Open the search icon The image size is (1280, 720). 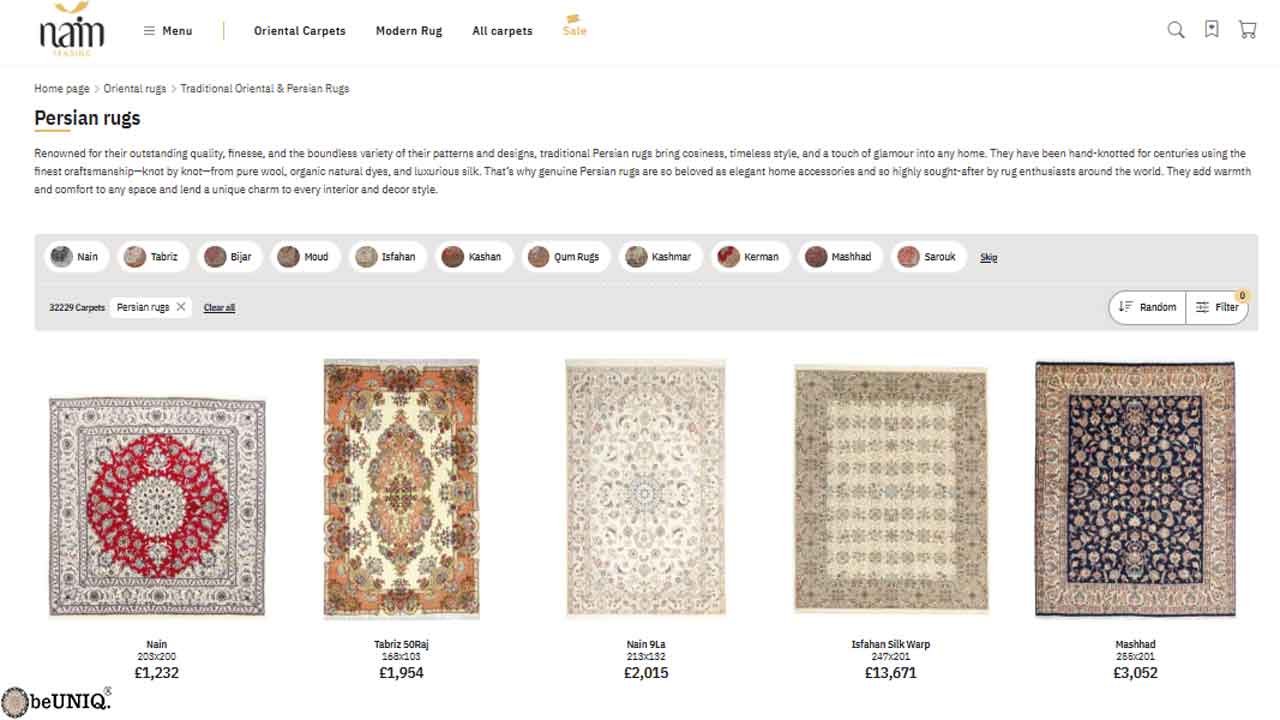[x=1175, y=30]
